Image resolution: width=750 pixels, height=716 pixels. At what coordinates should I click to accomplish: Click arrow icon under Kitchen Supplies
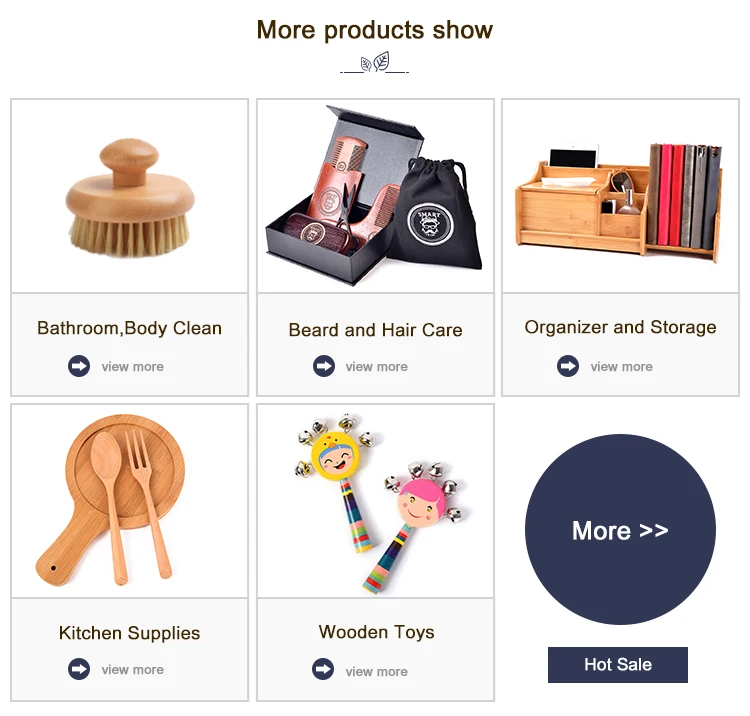79,669
